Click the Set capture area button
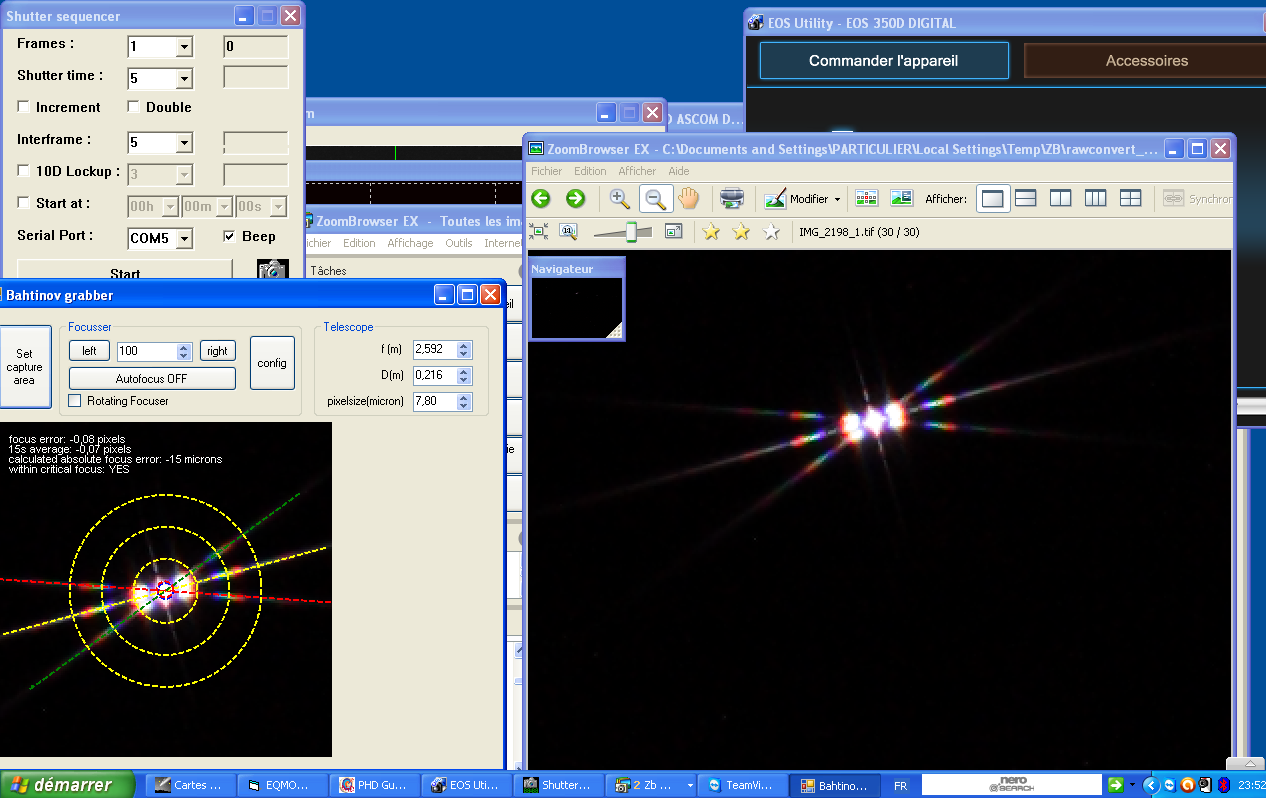 (x=24, y=367)
